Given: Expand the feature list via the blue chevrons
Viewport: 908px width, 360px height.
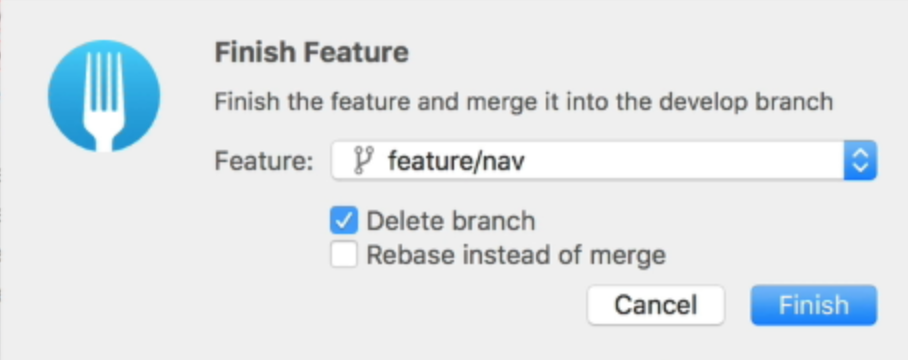Looking at the screenshot, I should (x=861, y=160).
